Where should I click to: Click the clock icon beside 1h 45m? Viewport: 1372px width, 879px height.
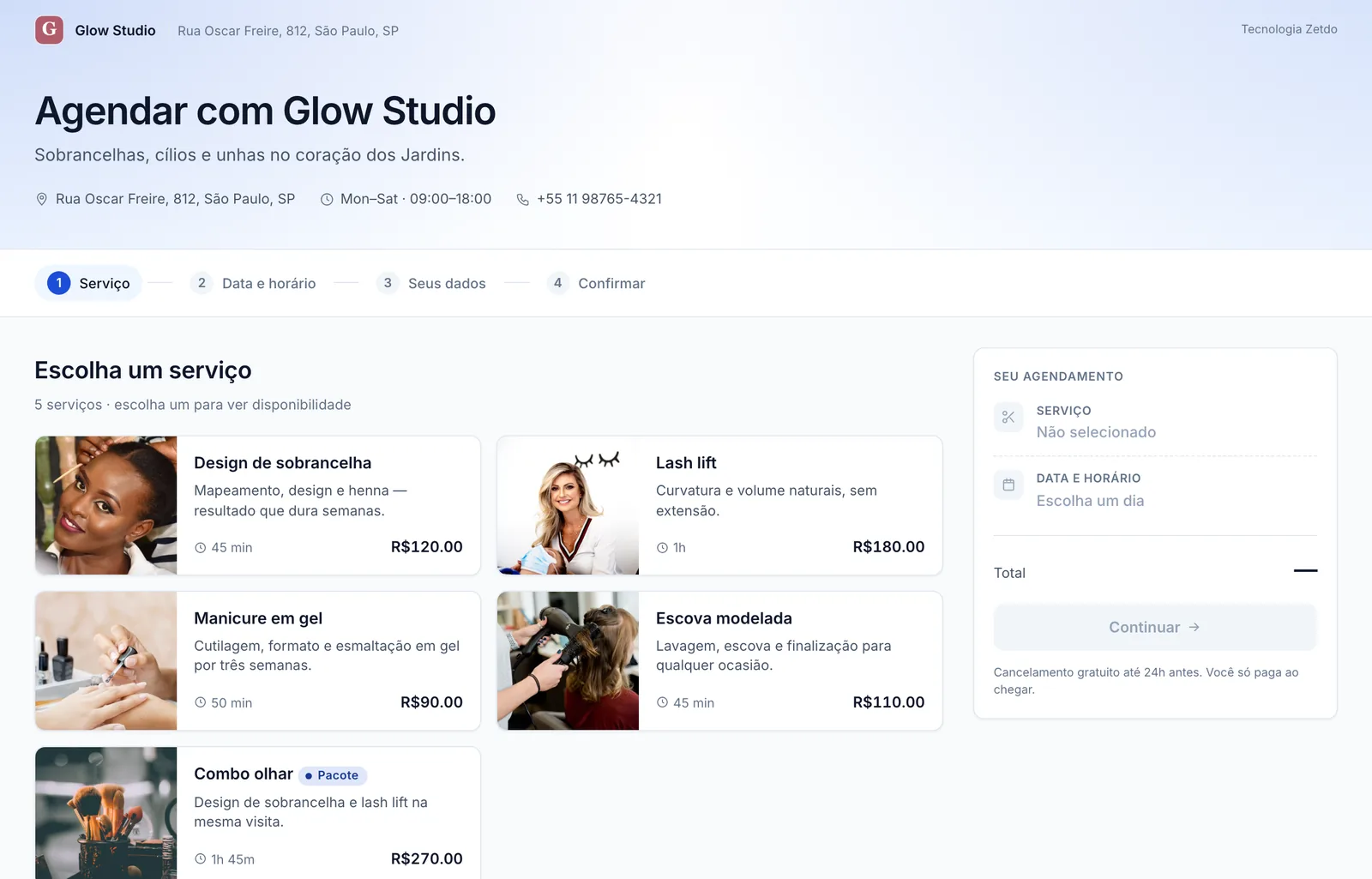200,859
